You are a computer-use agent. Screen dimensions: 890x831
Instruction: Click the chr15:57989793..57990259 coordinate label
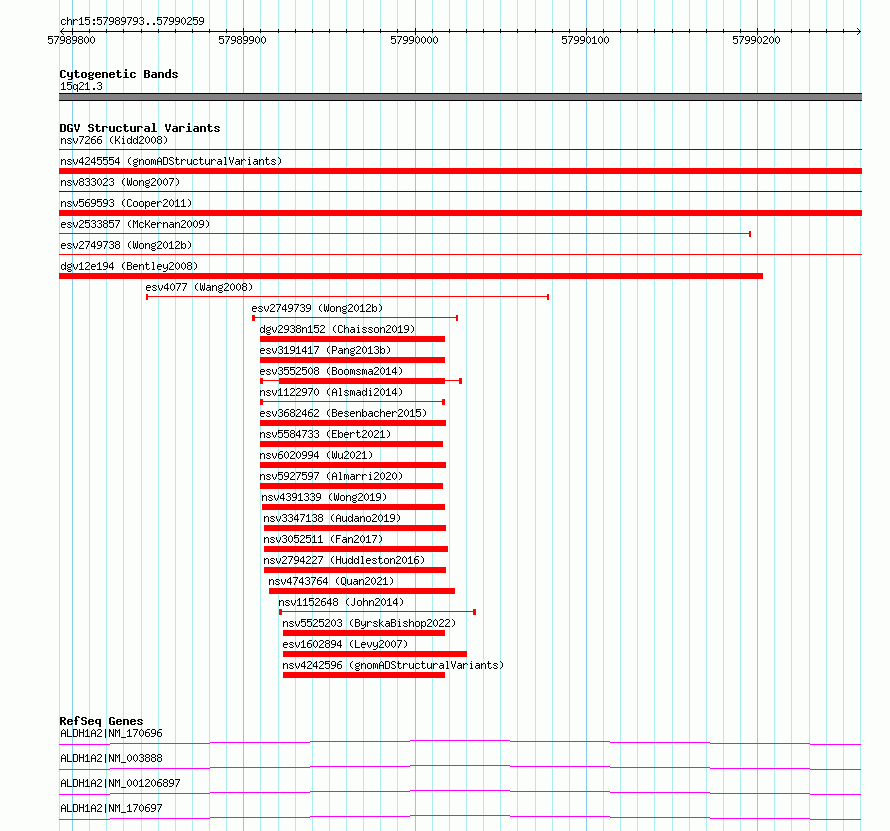pos(132,21)
